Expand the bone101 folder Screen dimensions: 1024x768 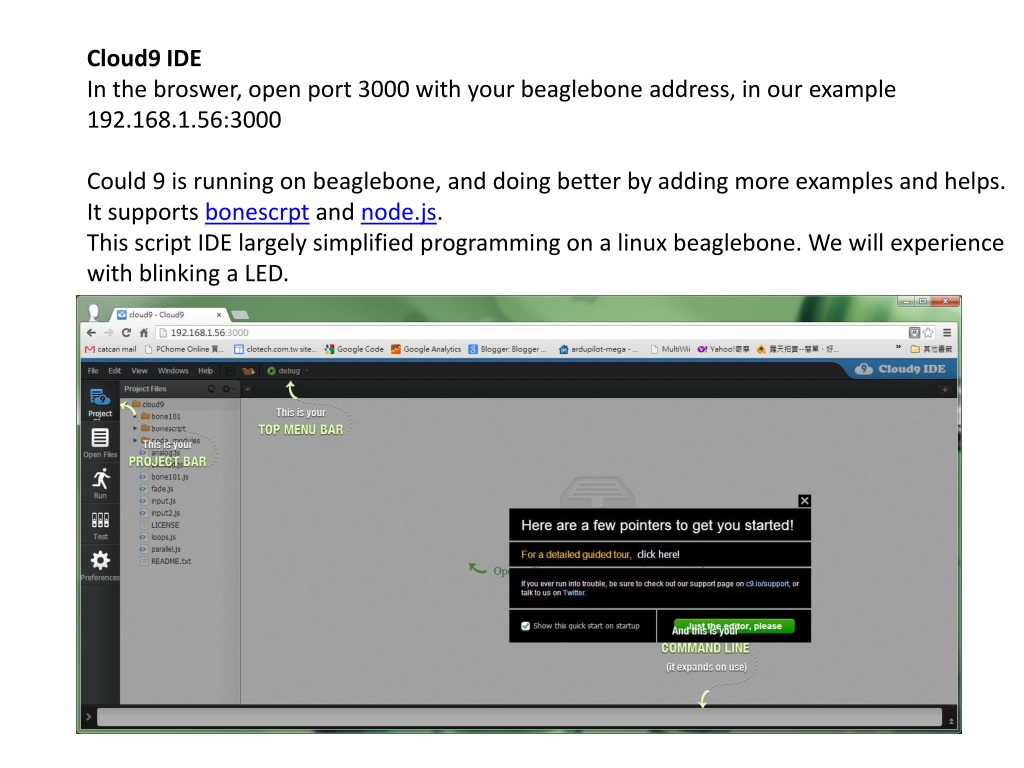[135, 417]
